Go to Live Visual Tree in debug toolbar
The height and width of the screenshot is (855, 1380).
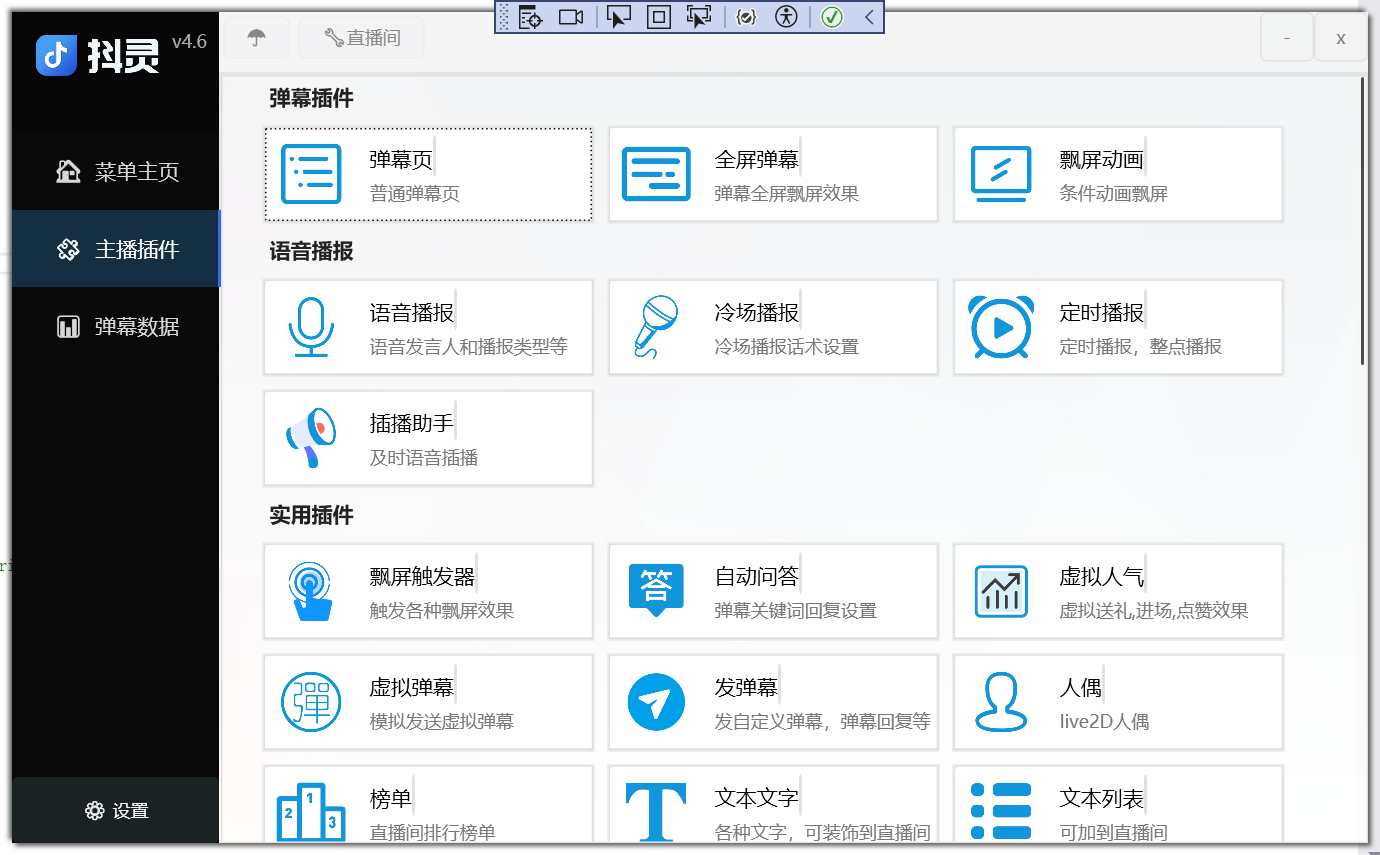(530, 16)
